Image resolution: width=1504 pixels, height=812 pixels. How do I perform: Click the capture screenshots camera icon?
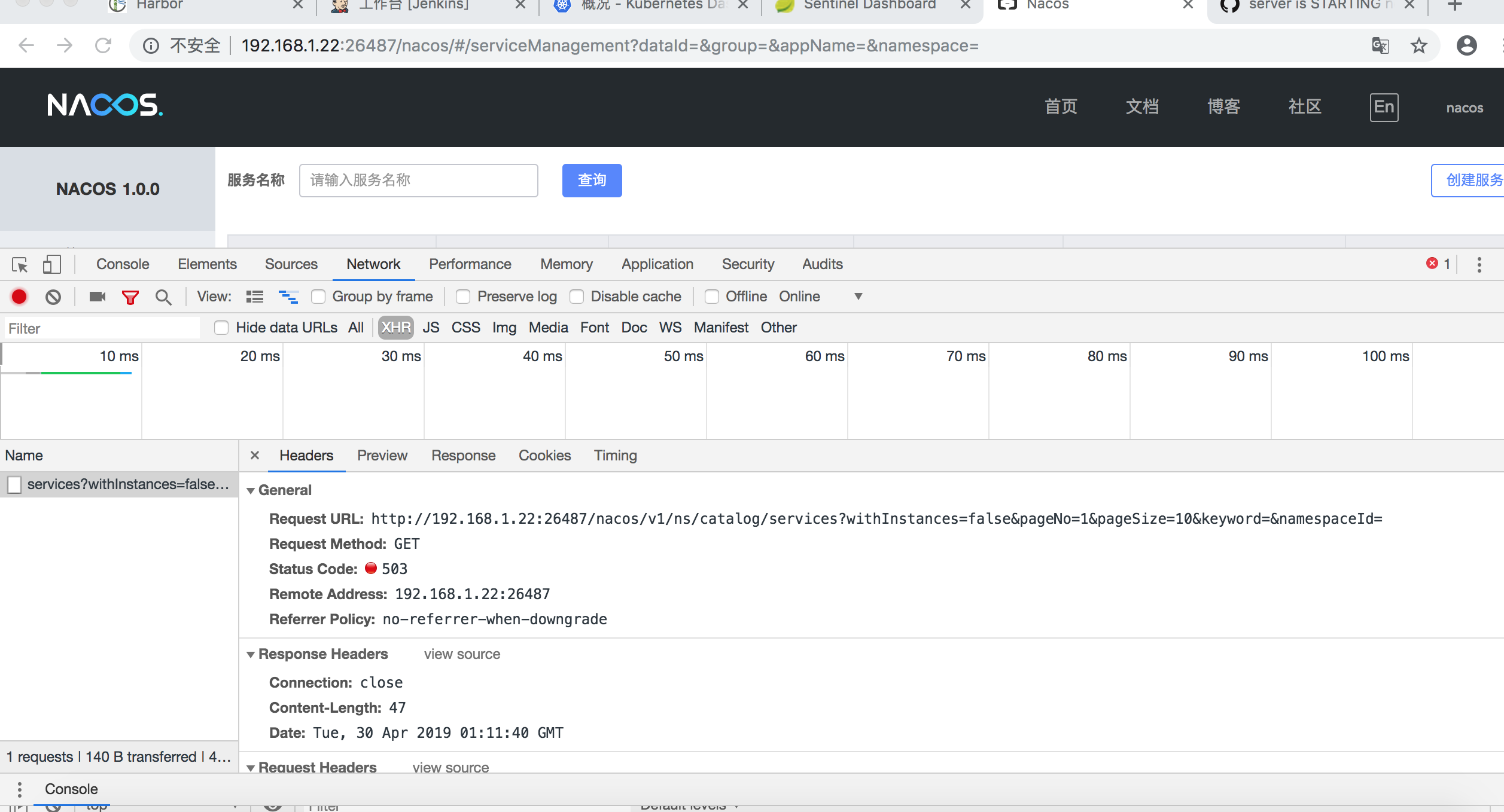[97, 297]
